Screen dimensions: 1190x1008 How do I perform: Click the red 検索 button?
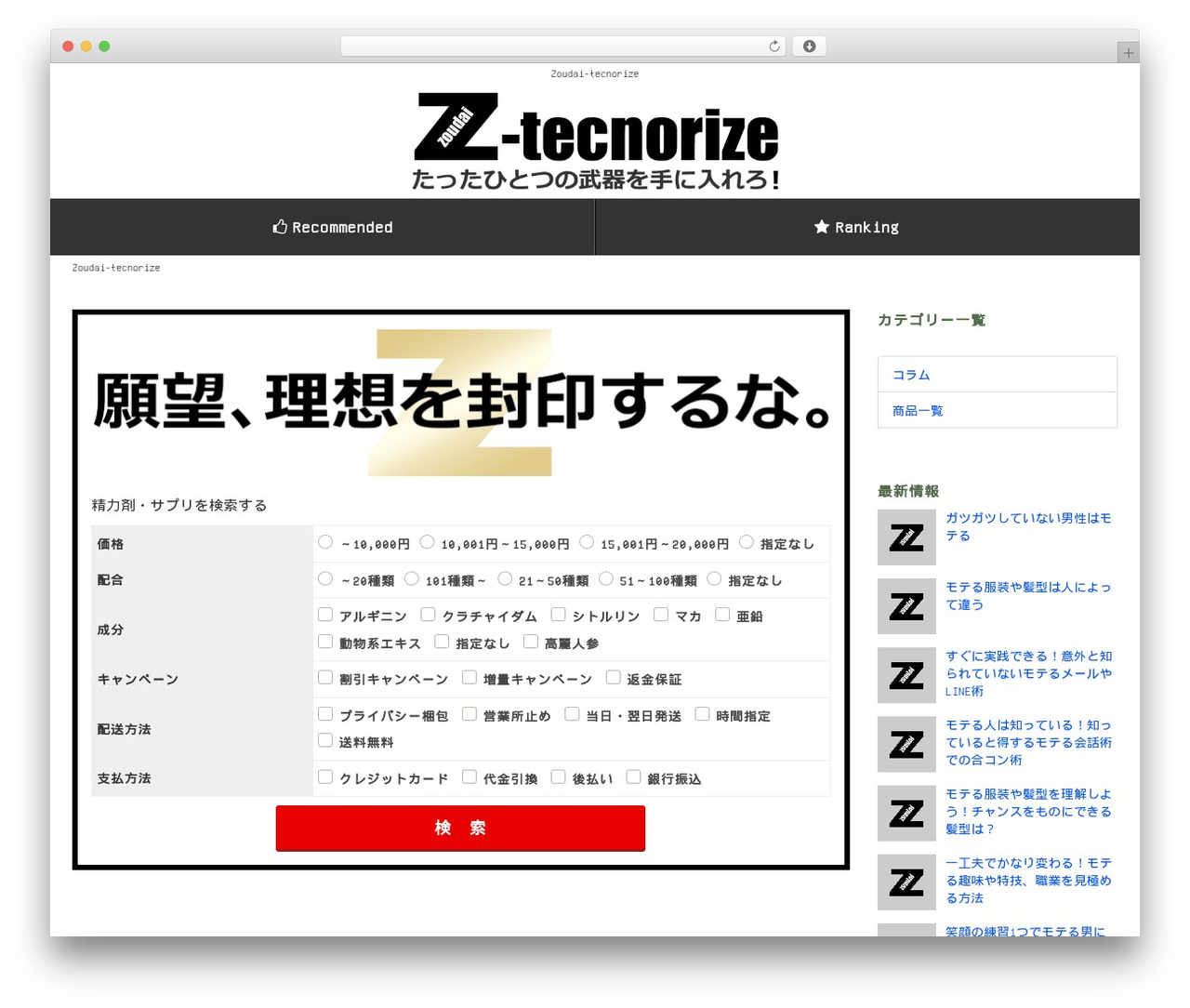tap(460, 828)
